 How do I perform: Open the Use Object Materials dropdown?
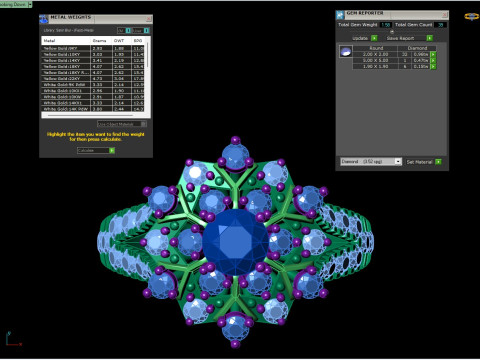(x=122, y=124)
